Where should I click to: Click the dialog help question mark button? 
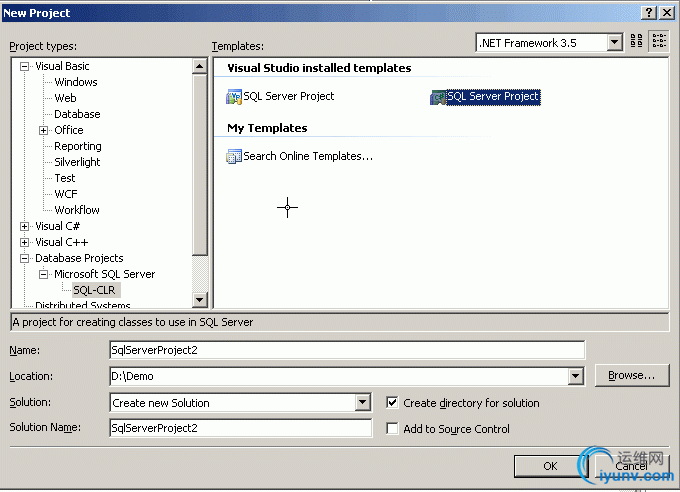click(x=649, y=13)
